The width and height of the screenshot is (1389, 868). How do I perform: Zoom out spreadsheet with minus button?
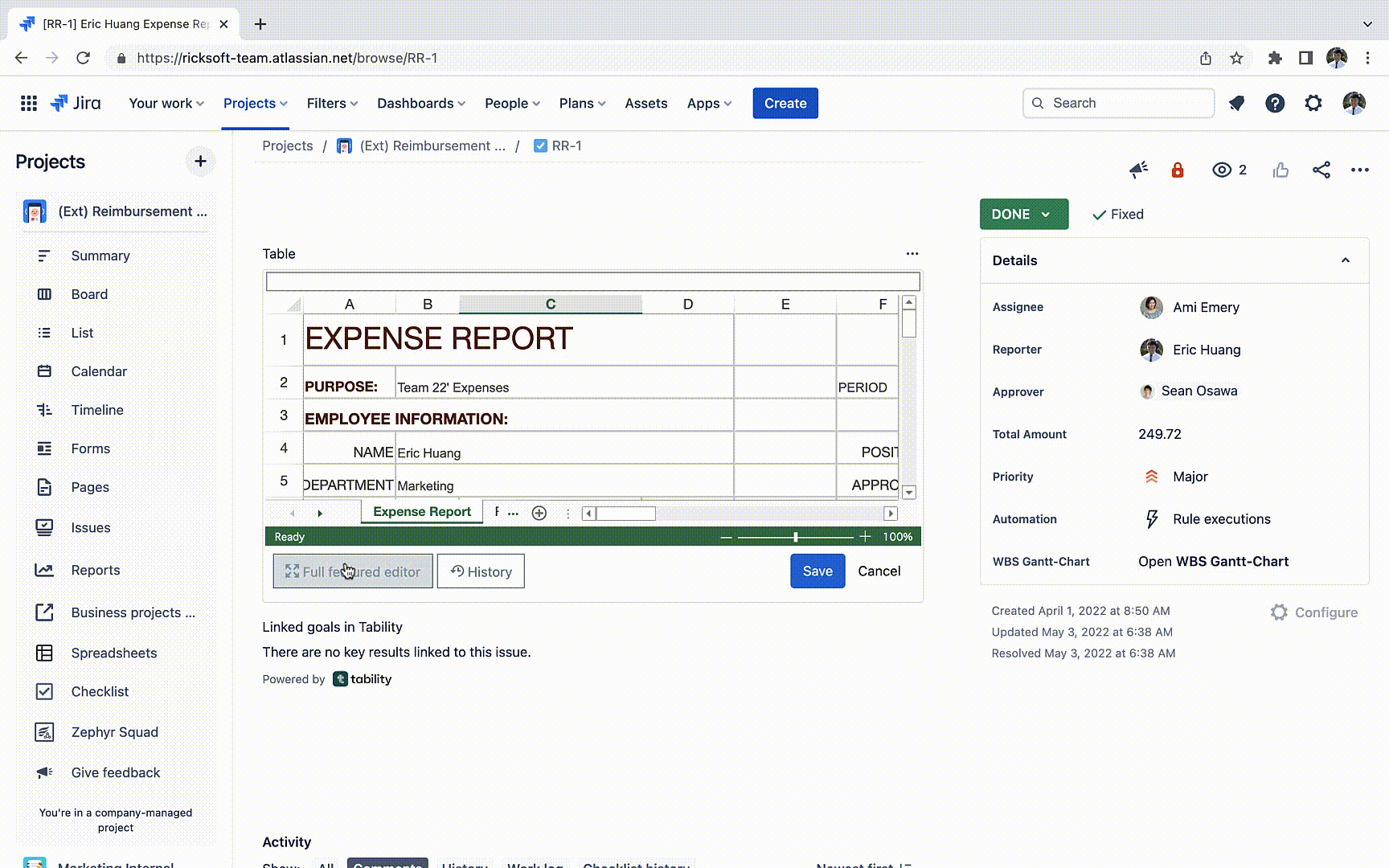pyautogui.click(x=726, y=537)
